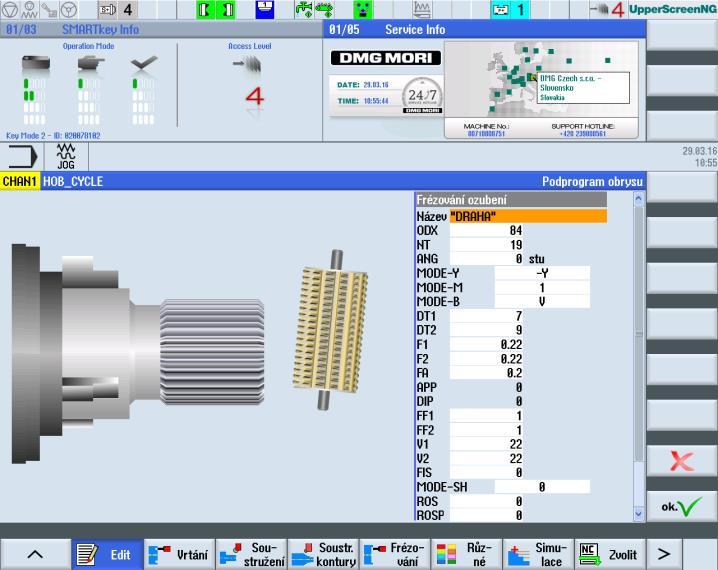Click the red X cancel icon
Image resolution: width=718 pixels, height=570 pixels.
682,461
